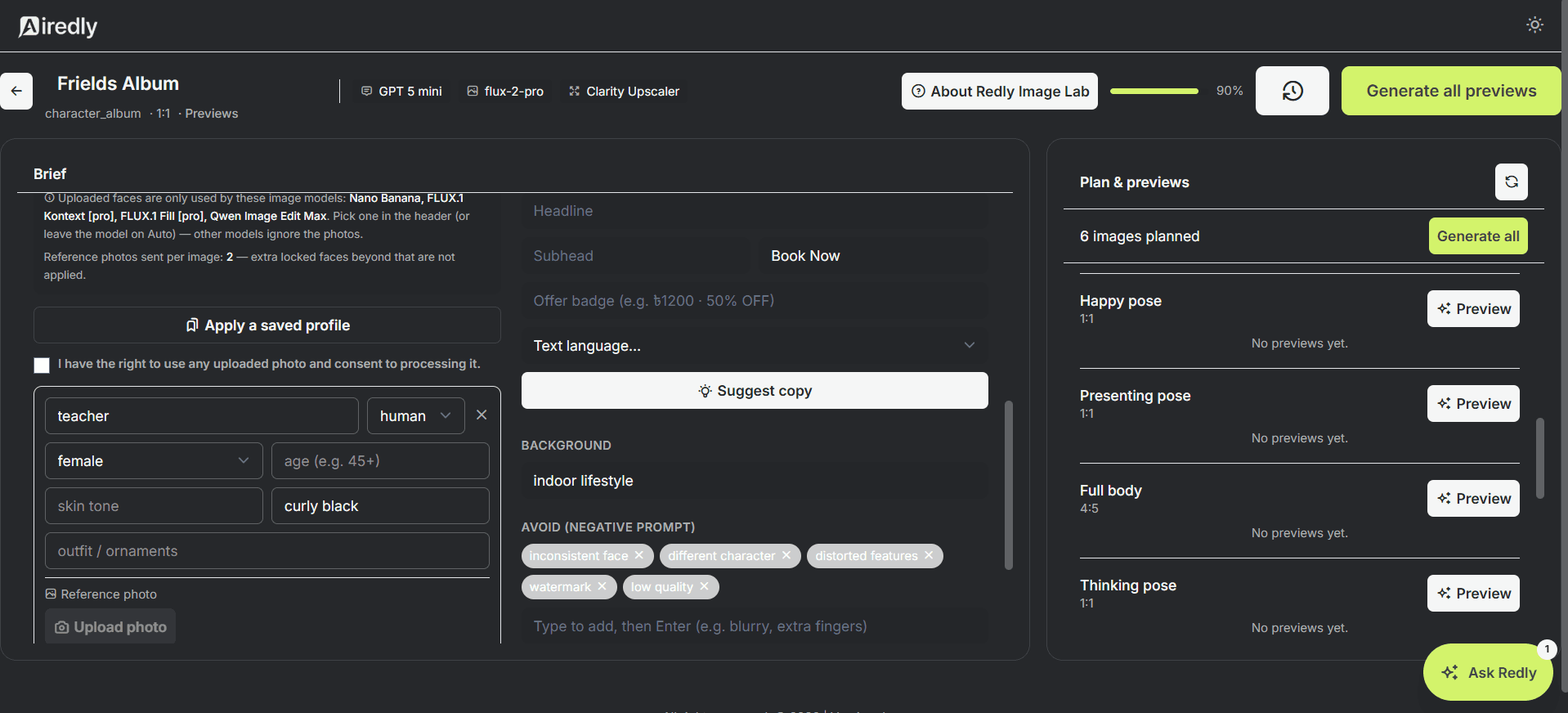Remove the 'distorted features' negative tag
Image resolution: width=1568 pixels, height=713 pixels.
point(929,555)
